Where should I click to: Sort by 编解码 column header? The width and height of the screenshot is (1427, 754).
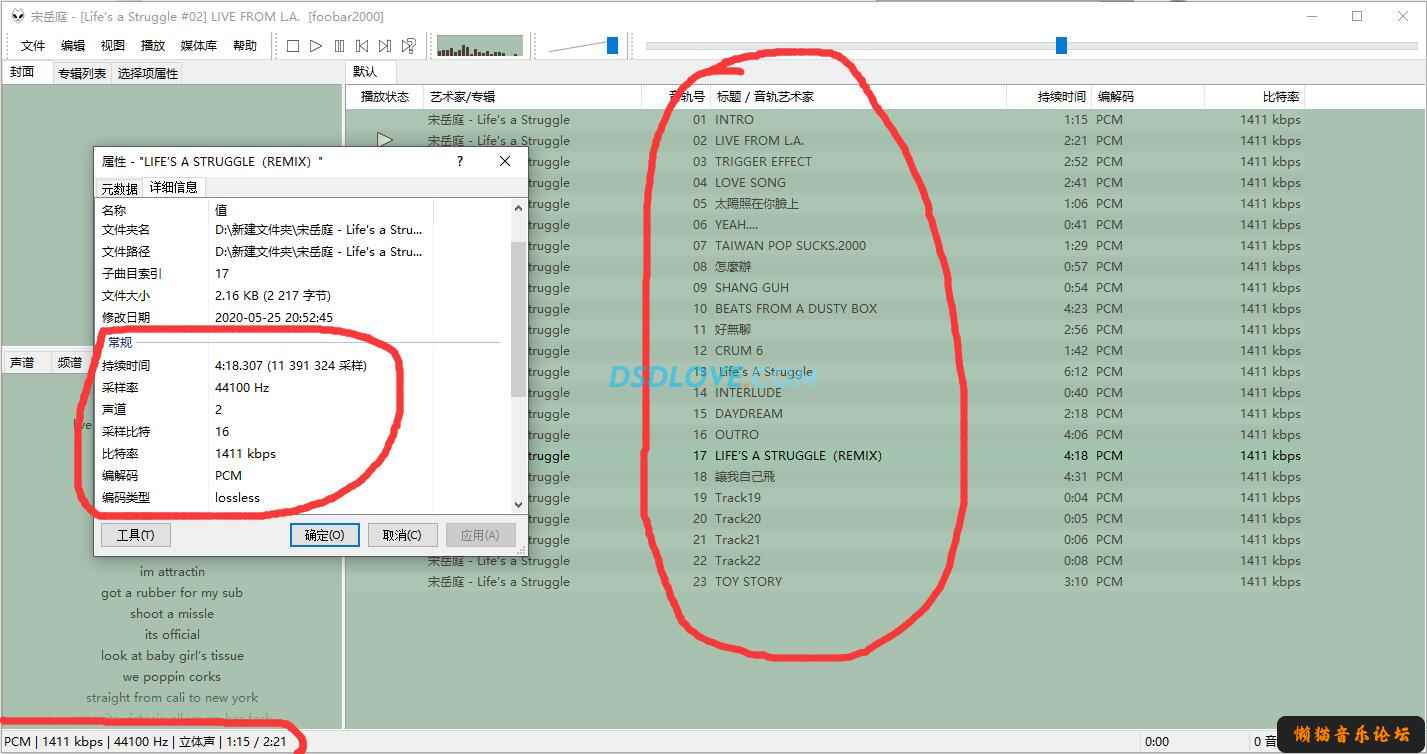tap(1148, 97)
